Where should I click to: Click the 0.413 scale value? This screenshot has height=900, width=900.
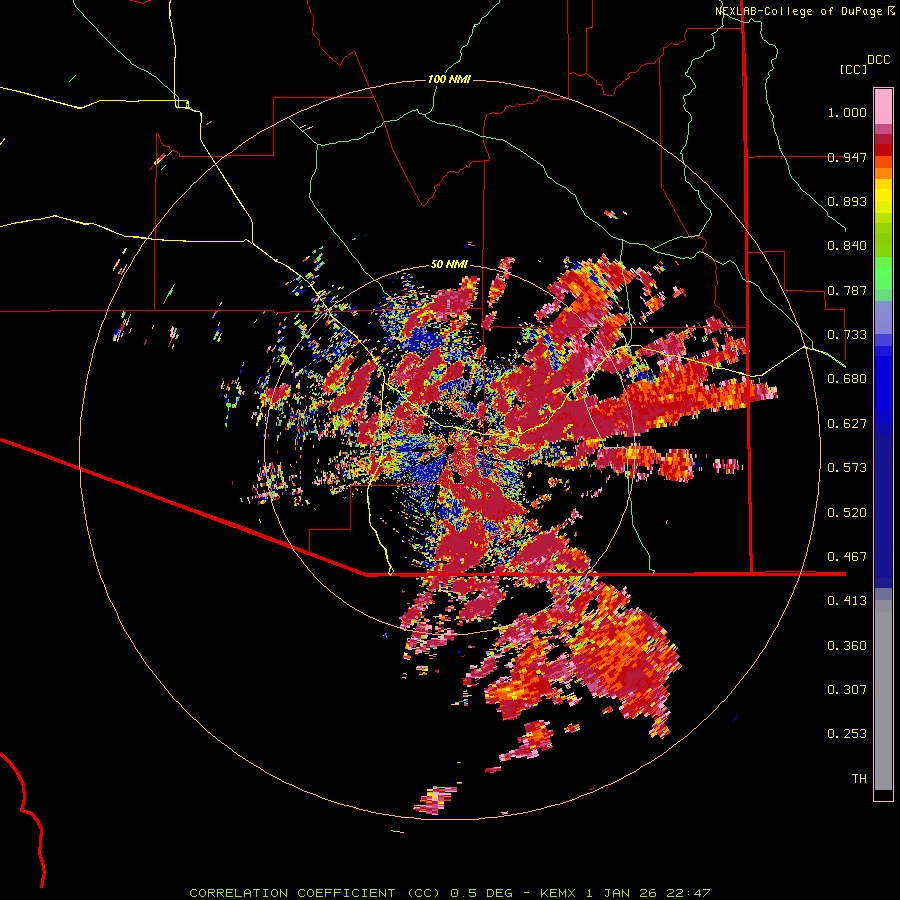847,601
